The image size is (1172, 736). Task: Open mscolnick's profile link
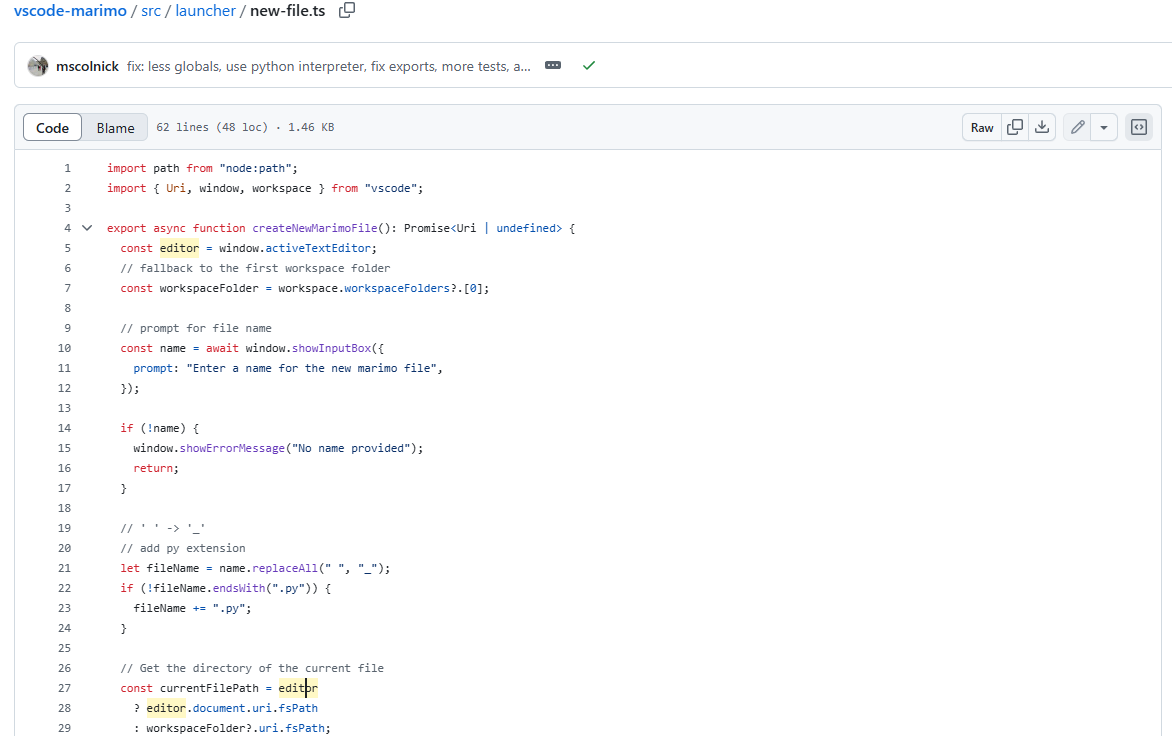tap(88, 65)
